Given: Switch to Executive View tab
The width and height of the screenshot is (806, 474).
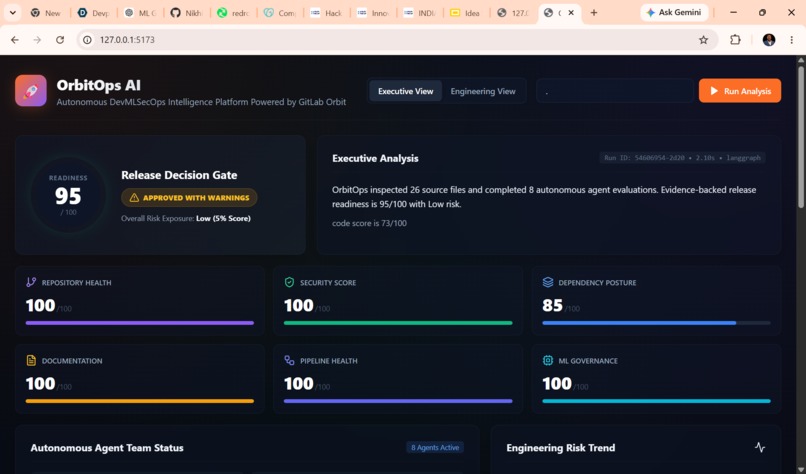Looking at the screenshot, I should 406,91.
